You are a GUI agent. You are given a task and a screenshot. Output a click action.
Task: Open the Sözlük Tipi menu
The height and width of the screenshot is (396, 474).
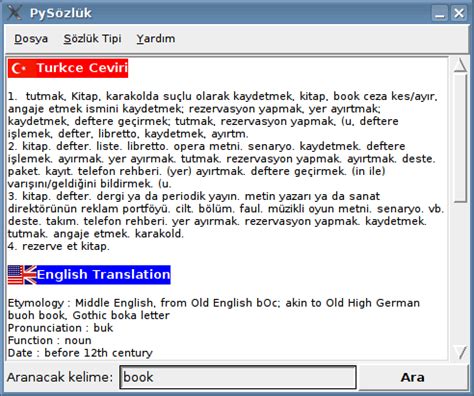pos(92,39)
